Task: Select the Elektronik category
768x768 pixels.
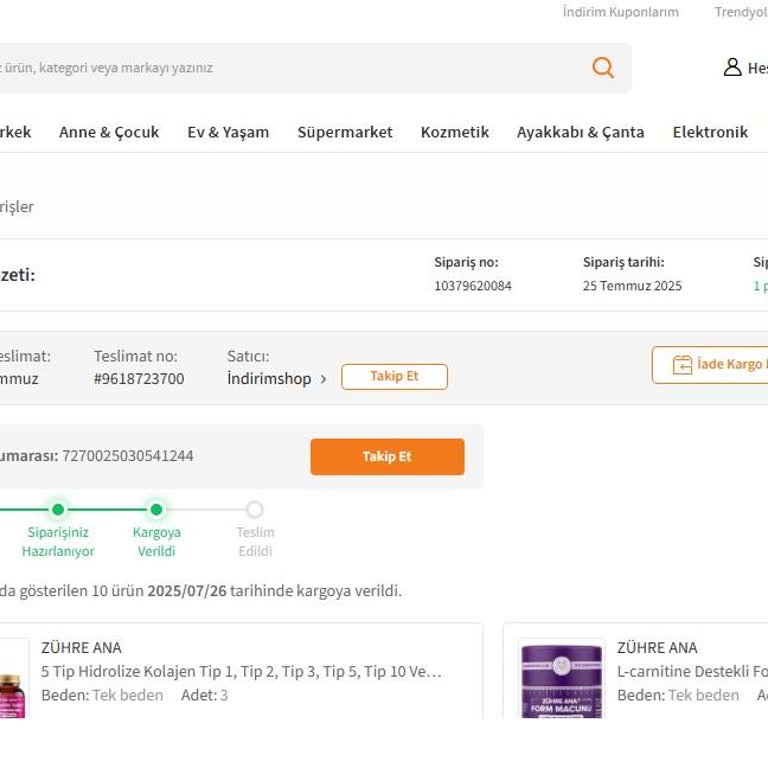Action: click(x=710, y=132)
